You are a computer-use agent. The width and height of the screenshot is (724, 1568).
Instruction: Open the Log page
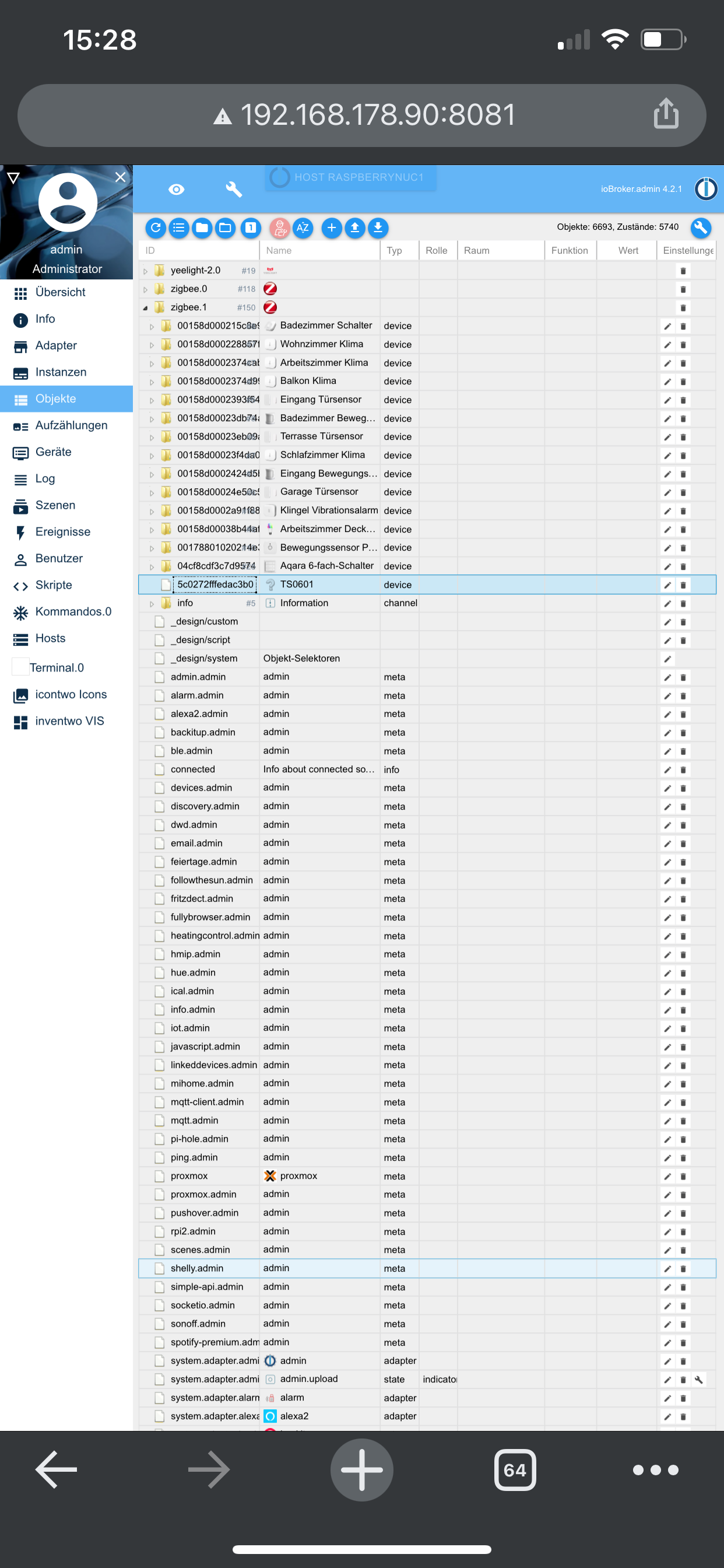click(66, 479)
